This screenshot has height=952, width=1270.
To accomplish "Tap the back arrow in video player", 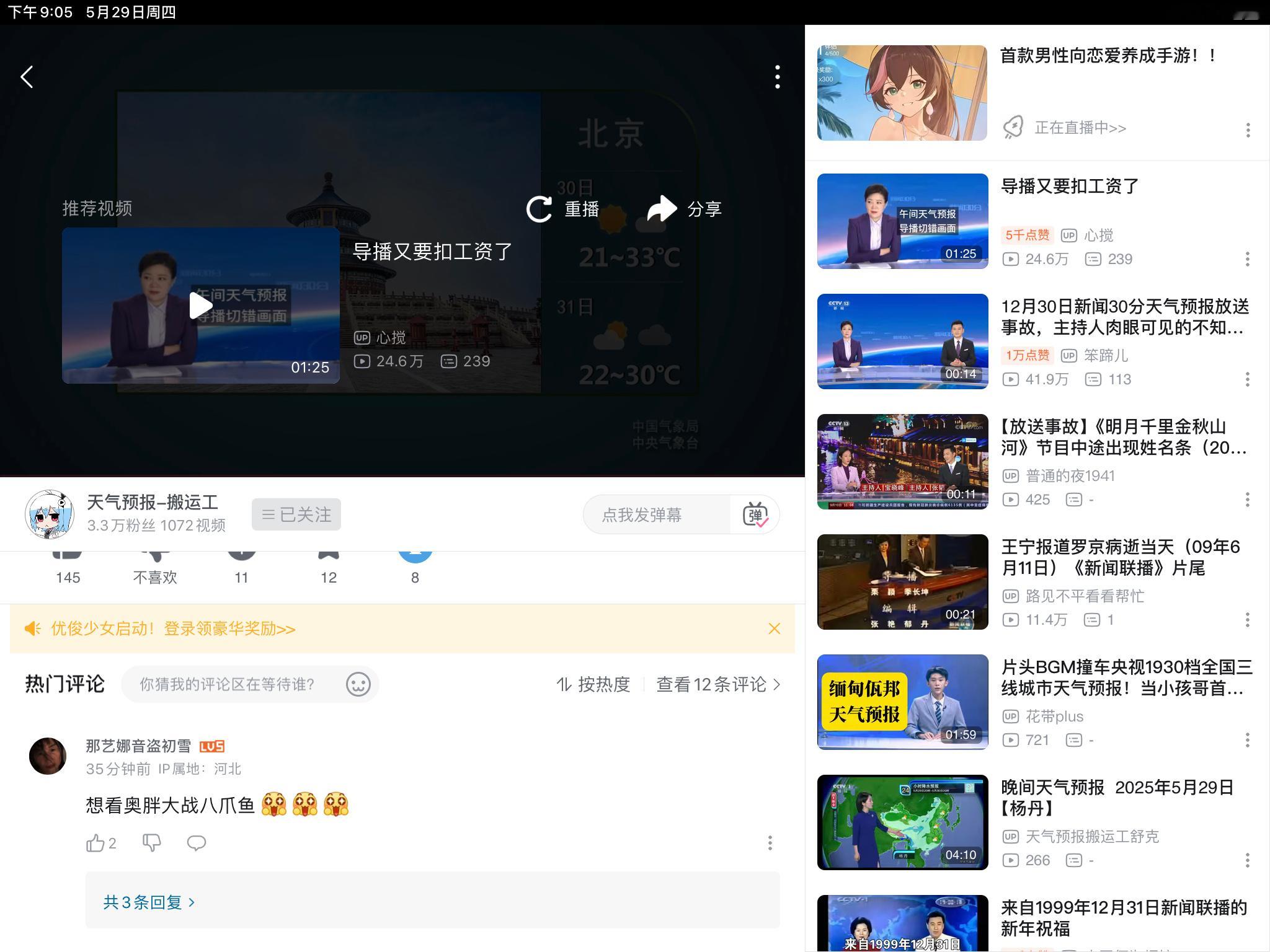I will click(x=27, y=77).
